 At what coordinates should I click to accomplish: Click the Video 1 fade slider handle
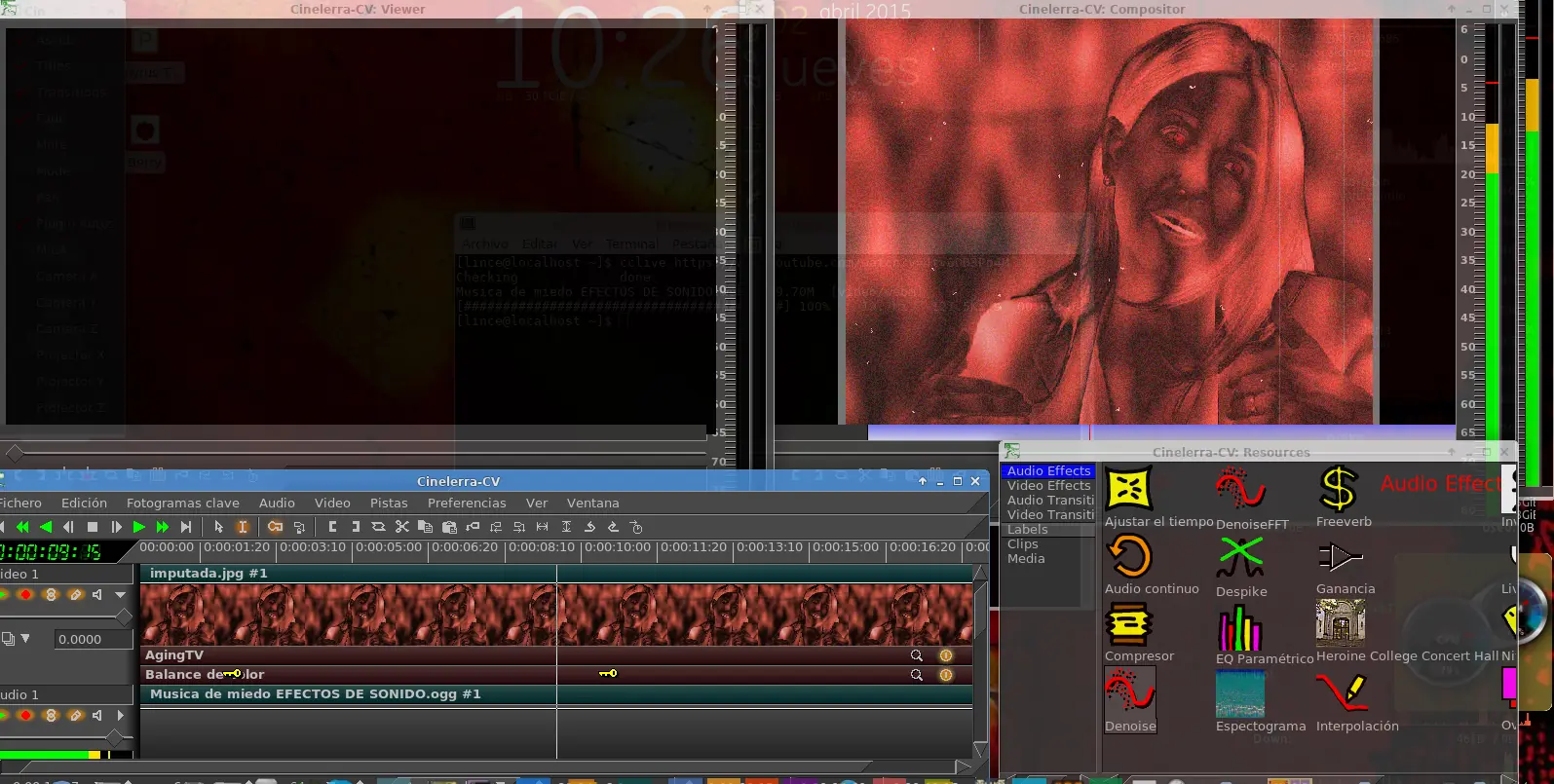[124, 617]
